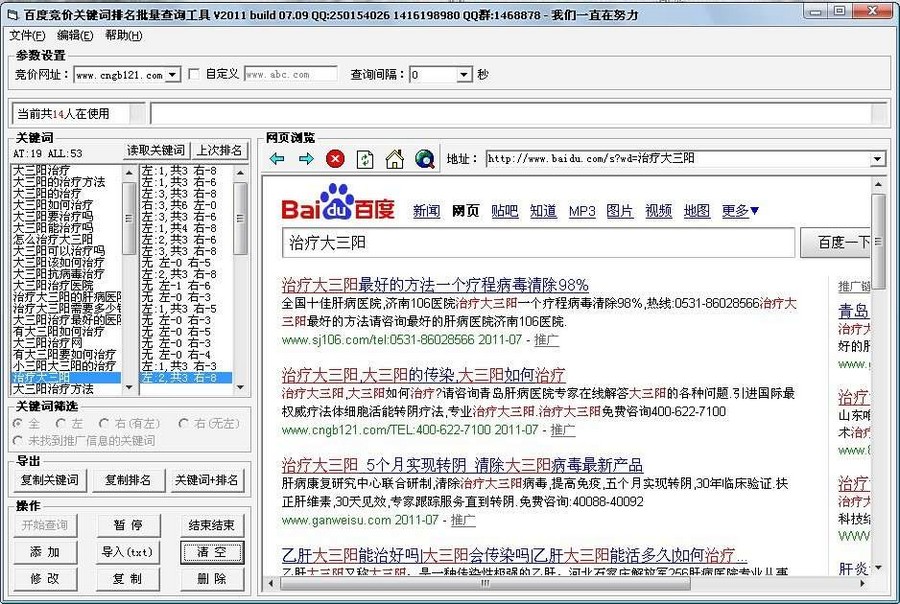
Task: Select the 右(无左) radio button
Action: [x=184, y=424]
